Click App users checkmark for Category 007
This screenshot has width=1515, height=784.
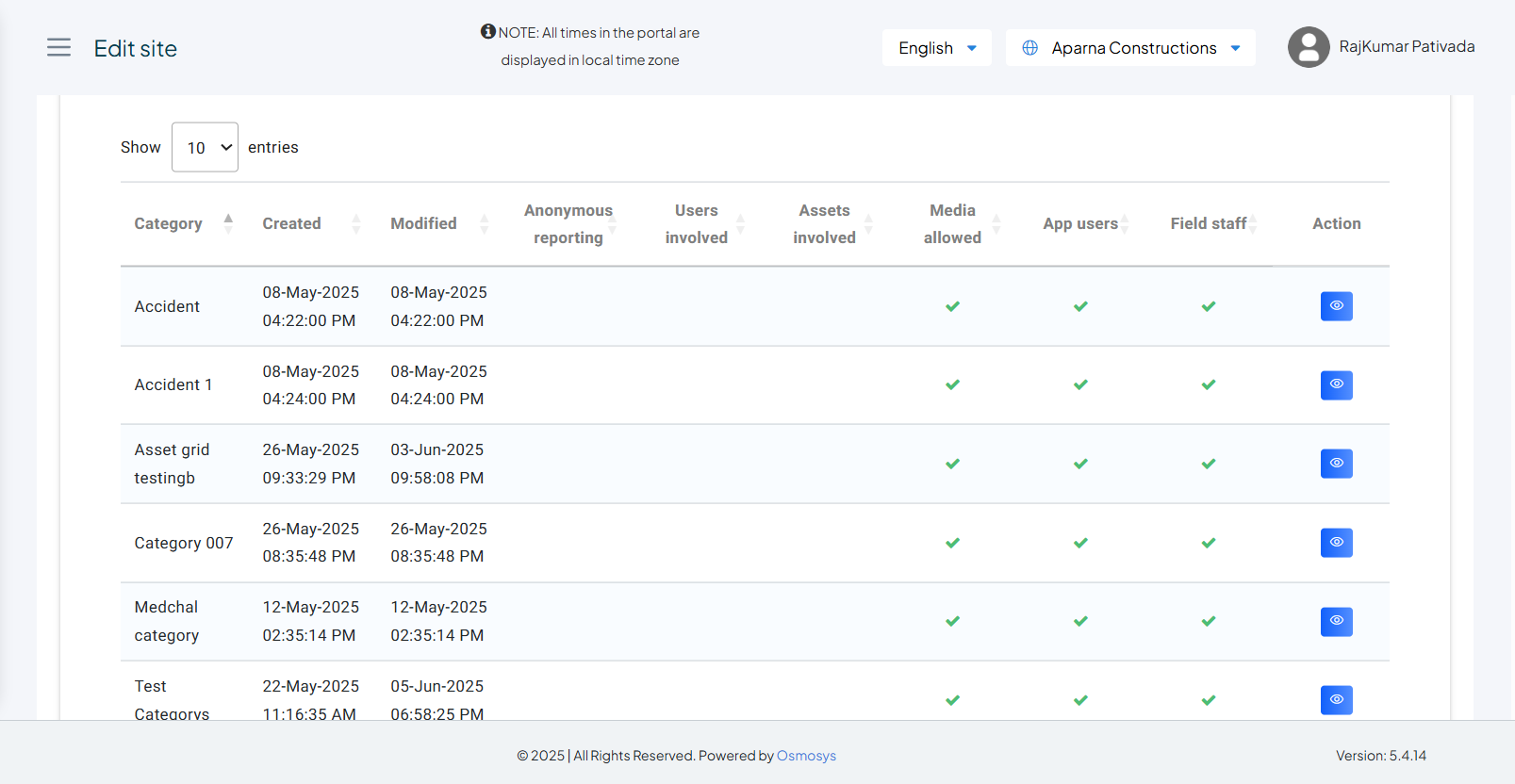(x=1080, y=543)
